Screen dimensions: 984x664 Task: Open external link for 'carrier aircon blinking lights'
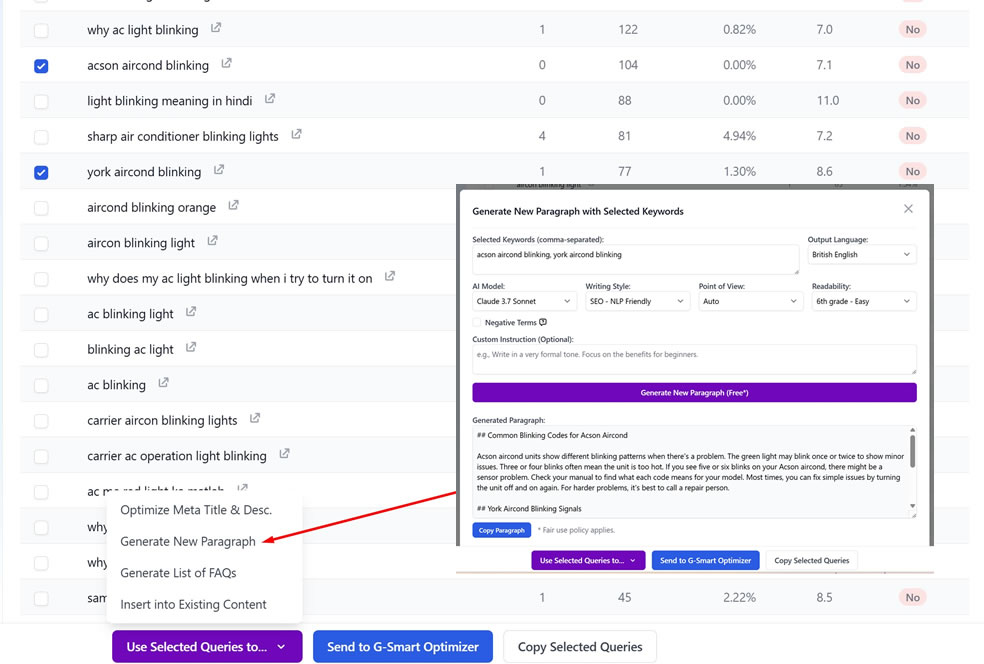point(255,418)
